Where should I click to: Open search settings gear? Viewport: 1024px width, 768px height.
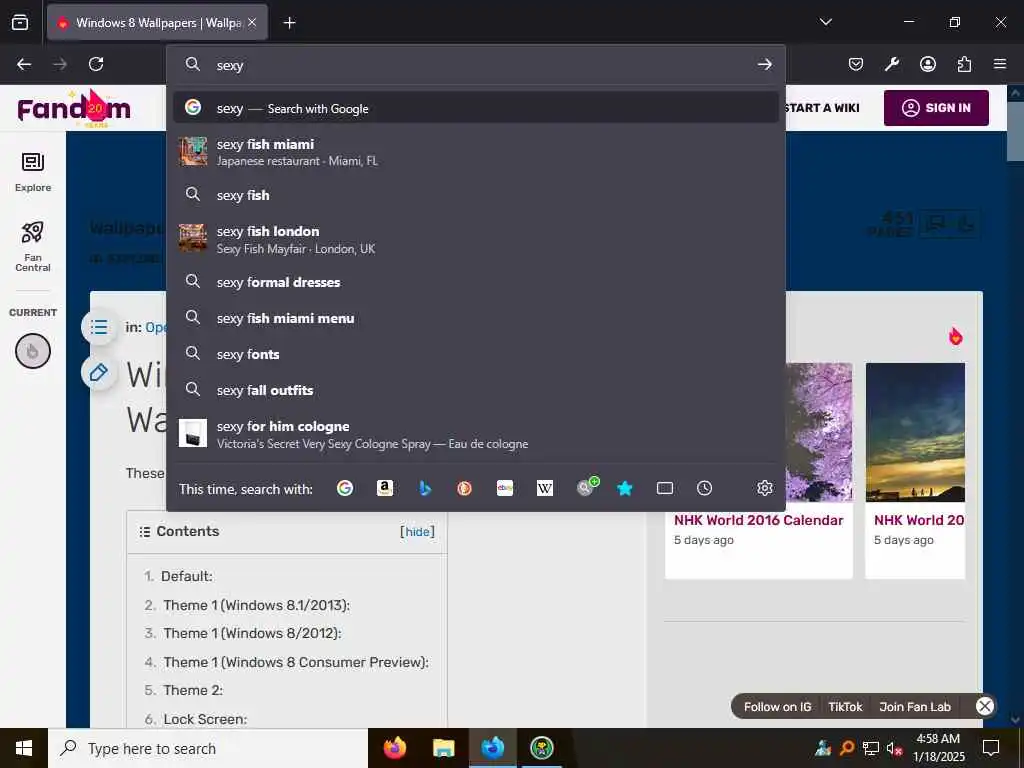765,488
